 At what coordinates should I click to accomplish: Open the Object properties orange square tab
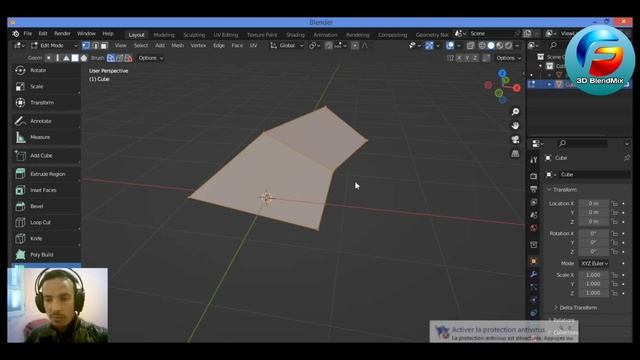(x=533, y=261)
